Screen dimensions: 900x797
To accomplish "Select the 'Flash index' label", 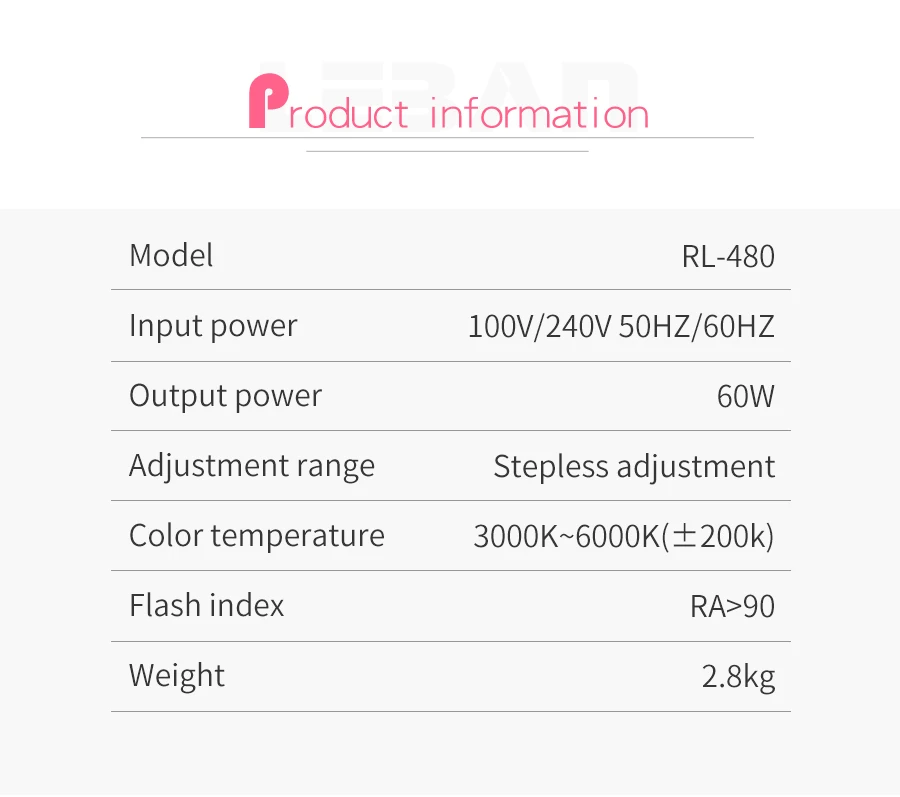I will (x=207, y=606).
